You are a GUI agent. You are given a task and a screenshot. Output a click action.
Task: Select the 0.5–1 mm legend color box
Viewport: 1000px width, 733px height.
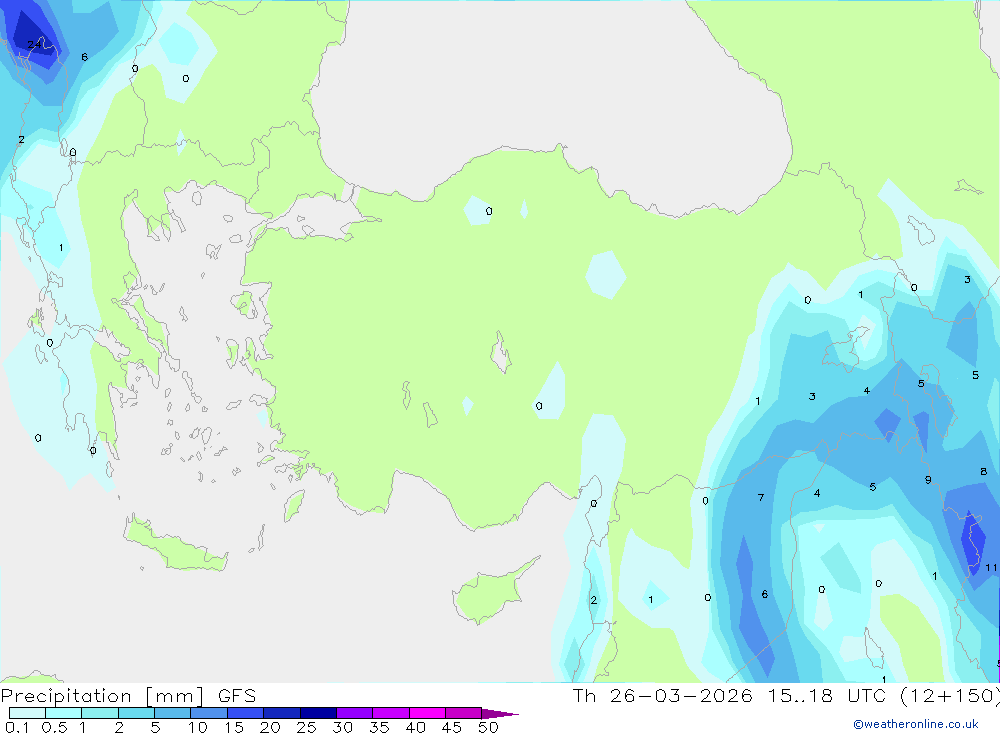click(64, 713)
